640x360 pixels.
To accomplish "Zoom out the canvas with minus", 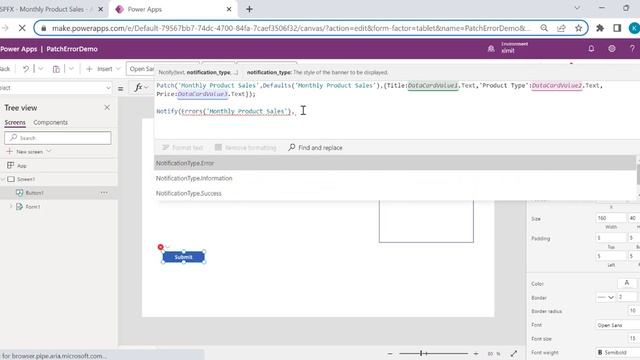I will pyautogui.click(x=390, y=353).
